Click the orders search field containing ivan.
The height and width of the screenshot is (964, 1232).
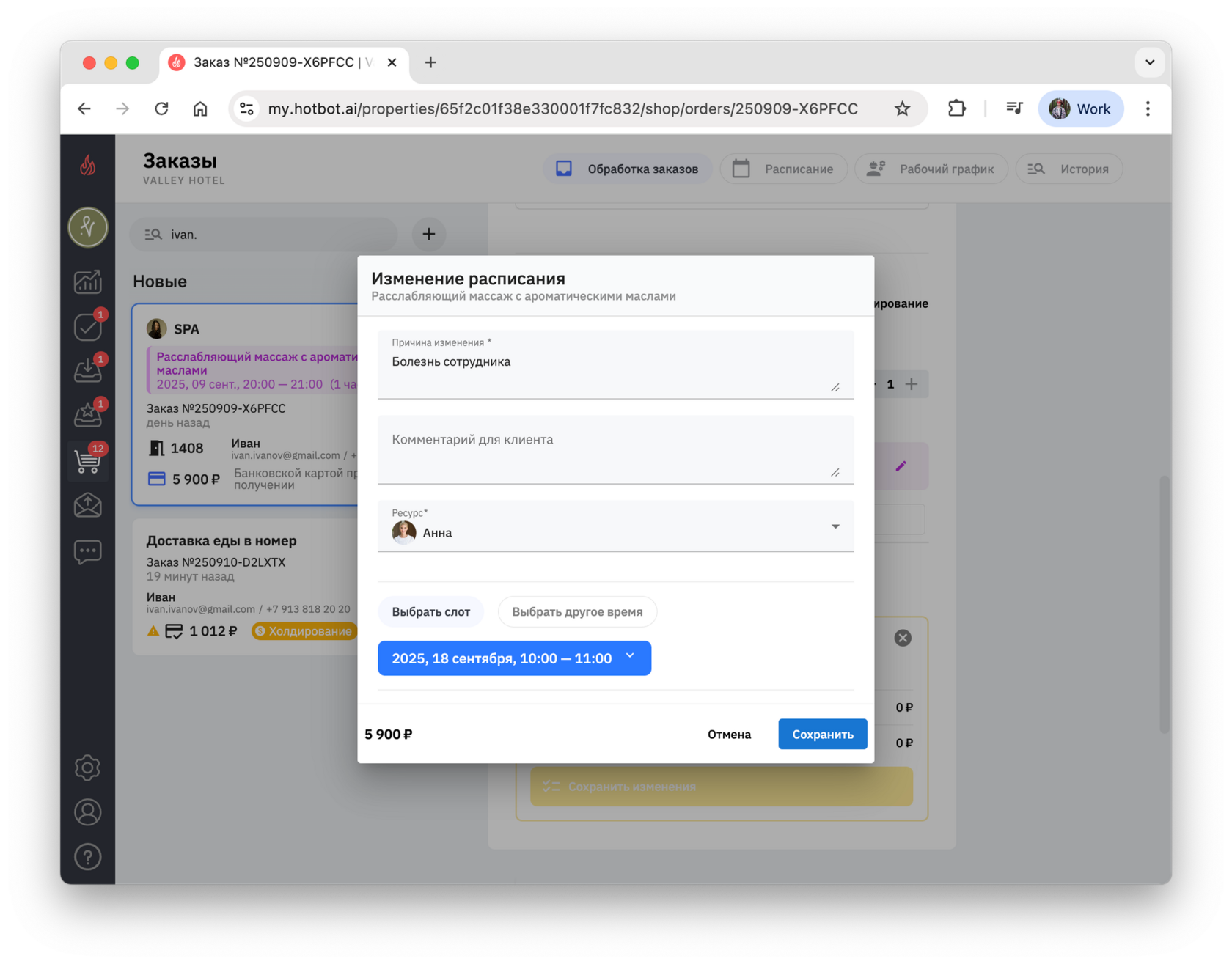coord(264,235)
